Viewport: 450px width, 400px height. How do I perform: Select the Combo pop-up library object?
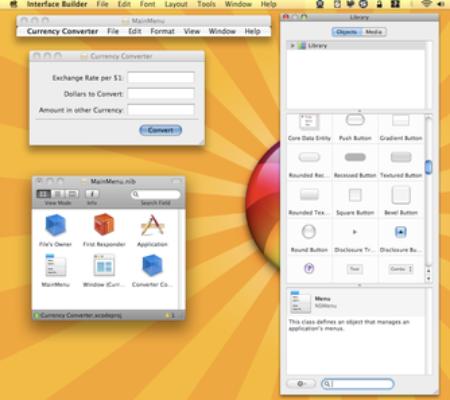[x=401, y=269]
